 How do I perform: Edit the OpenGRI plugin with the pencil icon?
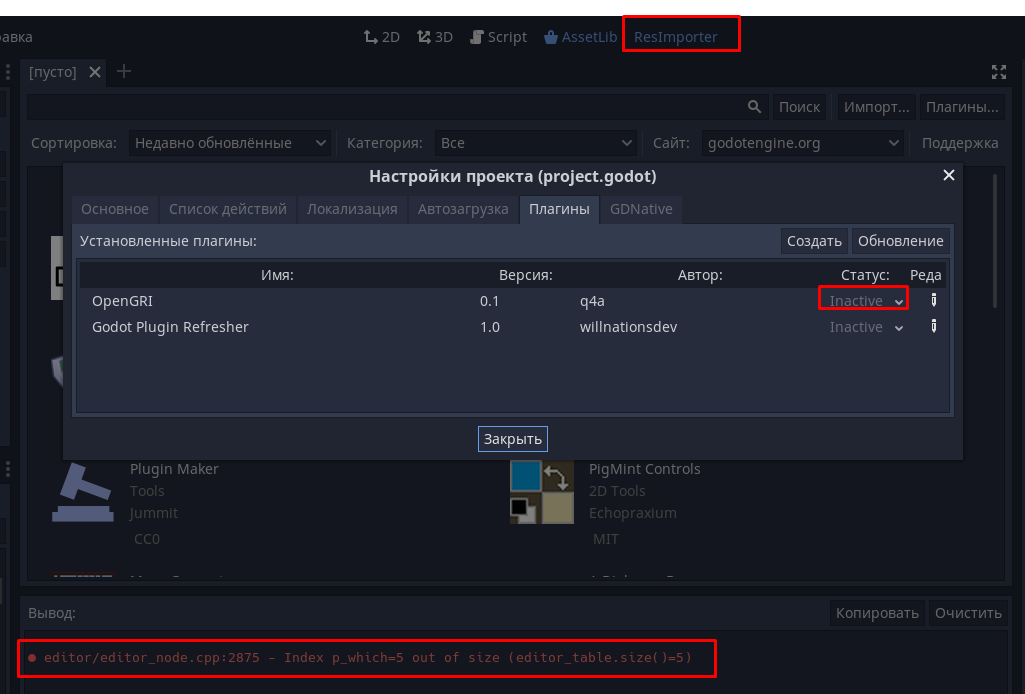(932, 299)
